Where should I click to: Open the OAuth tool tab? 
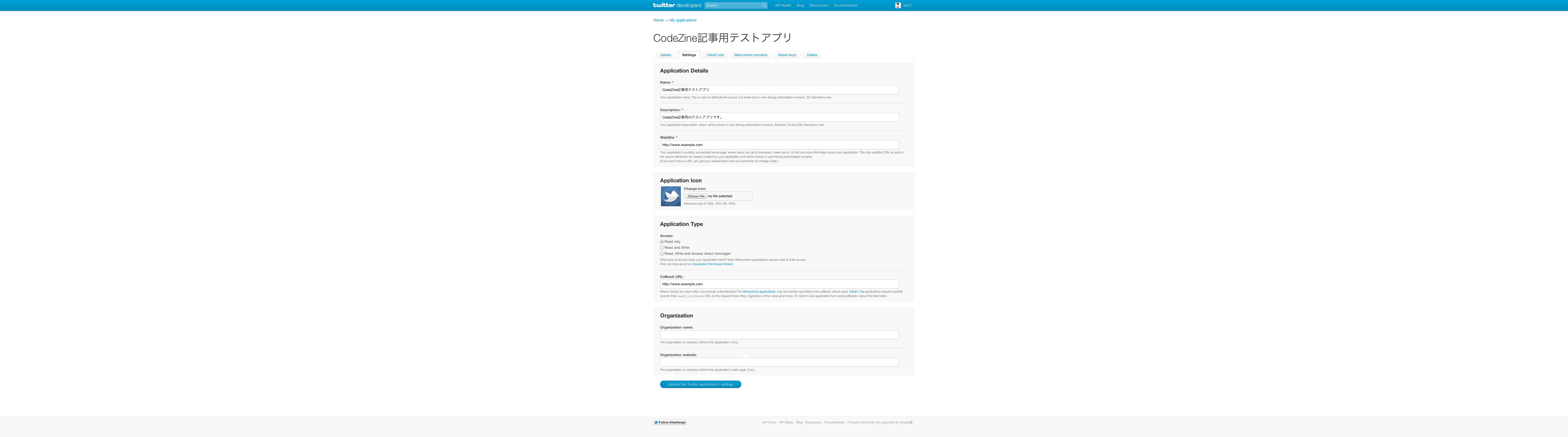pos(715,55)
